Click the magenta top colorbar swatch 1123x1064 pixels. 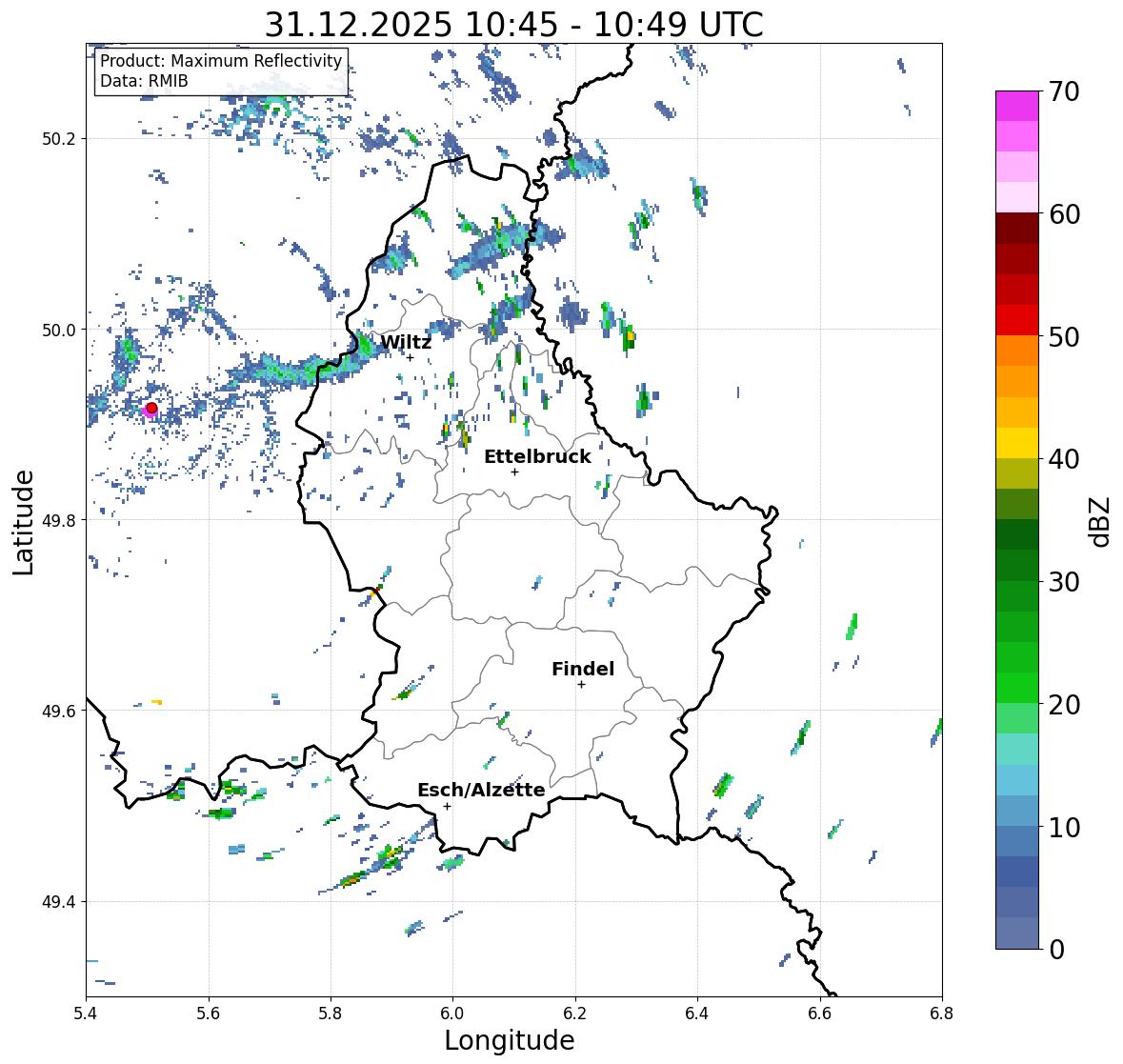click(x=1017, y=106)
